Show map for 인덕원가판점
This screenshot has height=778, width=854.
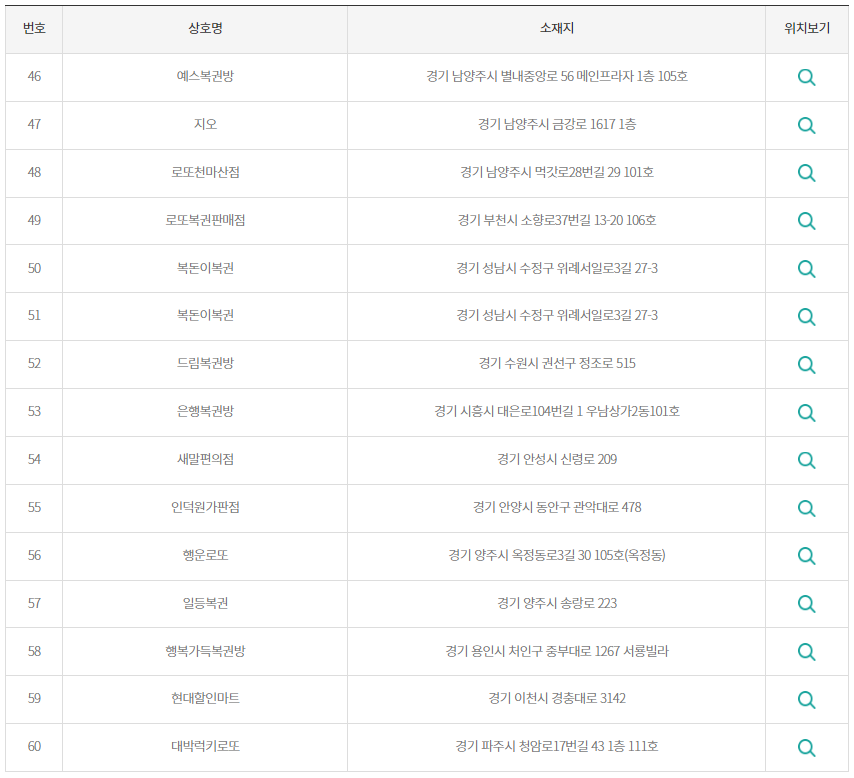coord(806,508)
